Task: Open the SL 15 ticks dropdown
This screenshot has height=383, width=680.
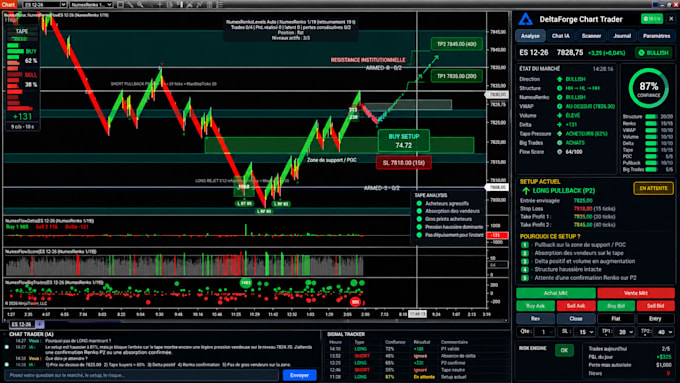Action: 585,332
